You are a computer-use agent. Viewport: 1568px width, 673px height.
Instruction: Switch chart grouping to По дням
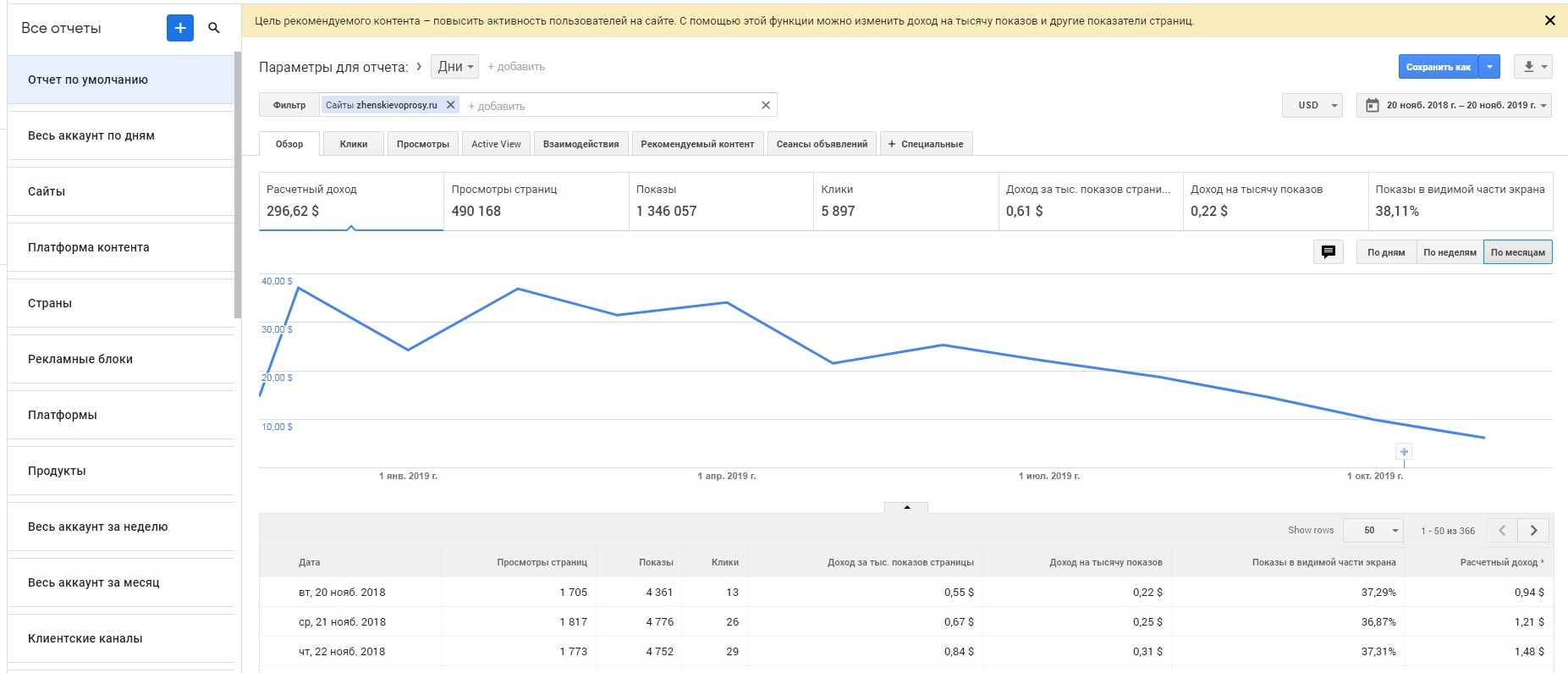point(1385,252)
